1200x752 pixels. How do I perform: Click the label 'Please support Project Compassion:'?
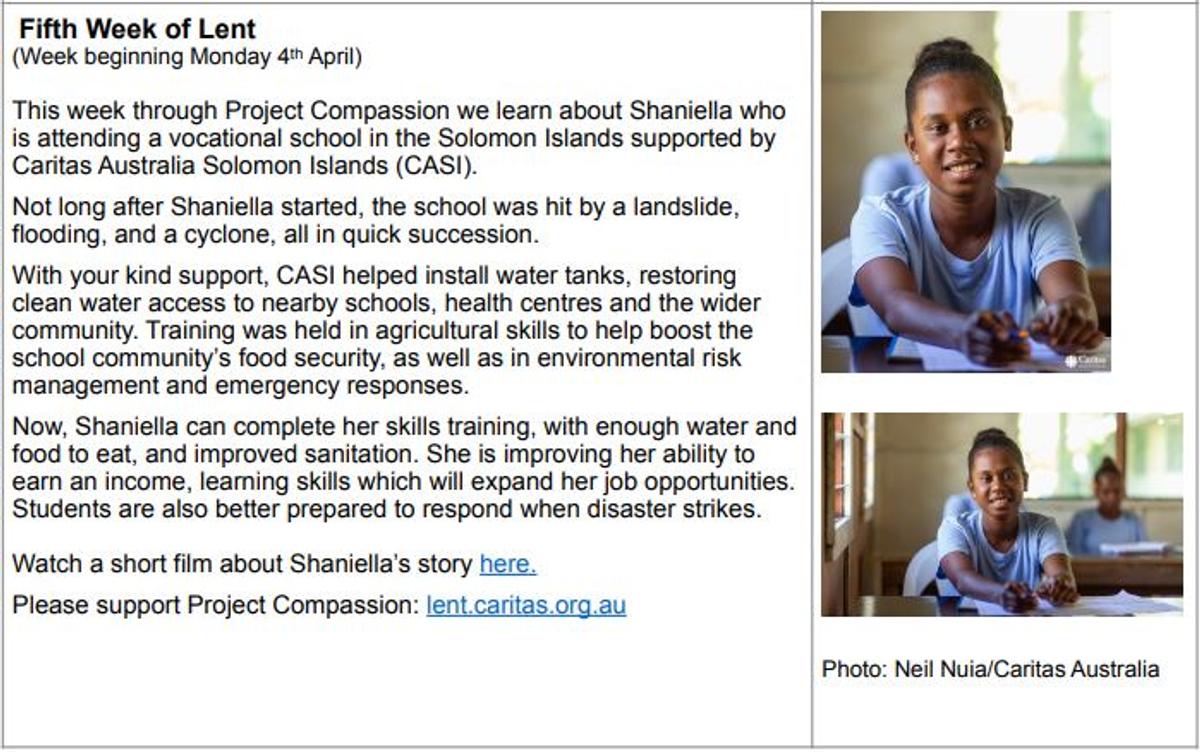(215, 606)
